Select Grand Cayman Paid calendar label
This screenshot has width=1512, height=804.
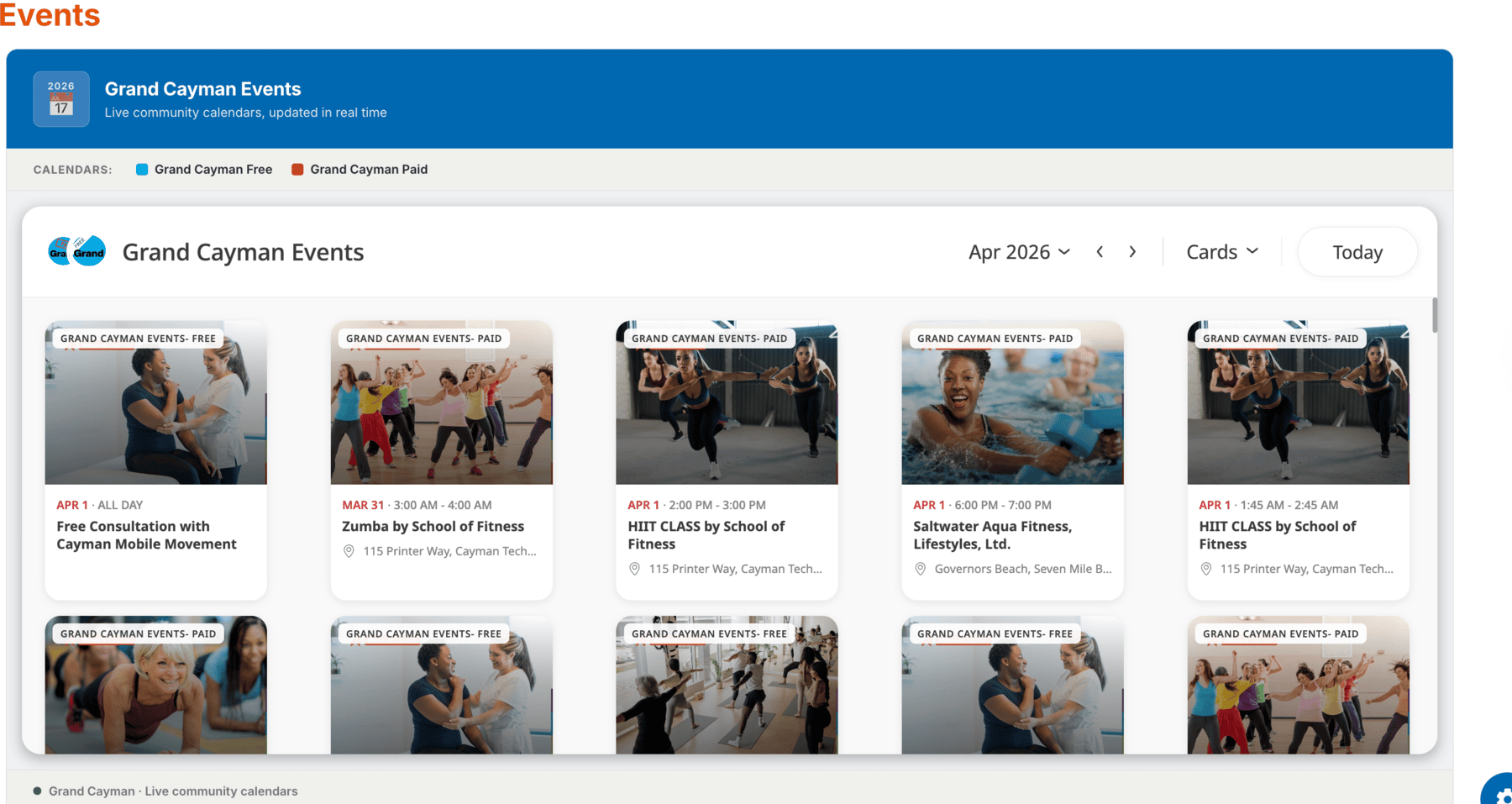pos(369,170)
